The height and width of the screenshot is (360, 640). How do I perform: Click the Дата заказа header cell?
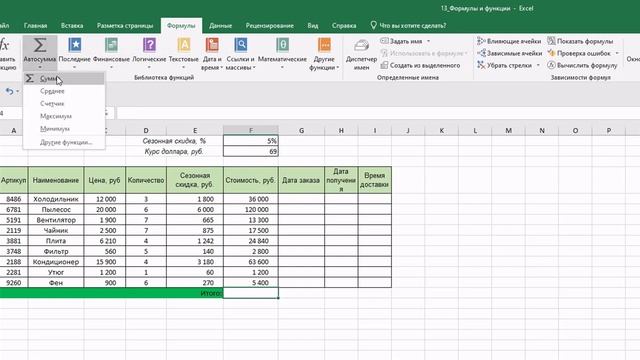coord(301,180)
